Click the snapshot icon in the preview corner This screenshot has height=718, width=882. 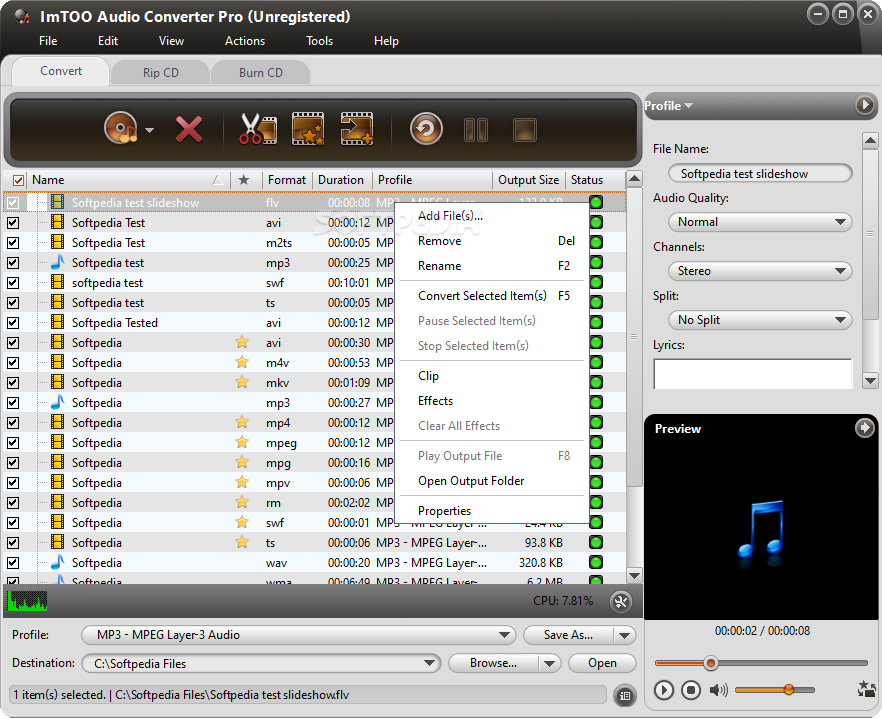tap(866, 689)
